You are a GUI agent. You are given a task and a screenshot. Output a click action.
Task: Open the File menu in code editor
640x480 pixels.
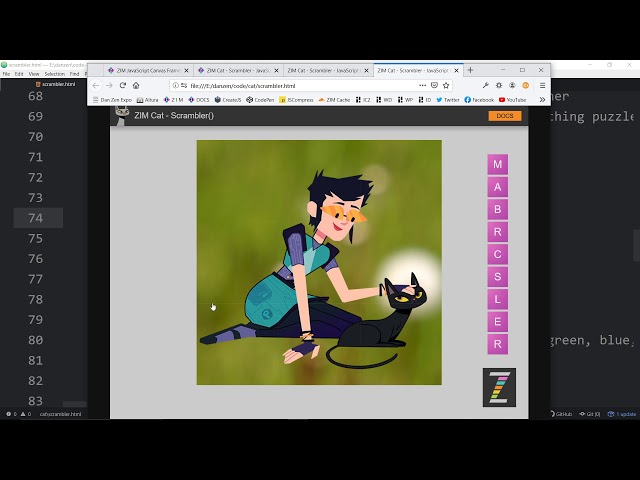point(6,74)
